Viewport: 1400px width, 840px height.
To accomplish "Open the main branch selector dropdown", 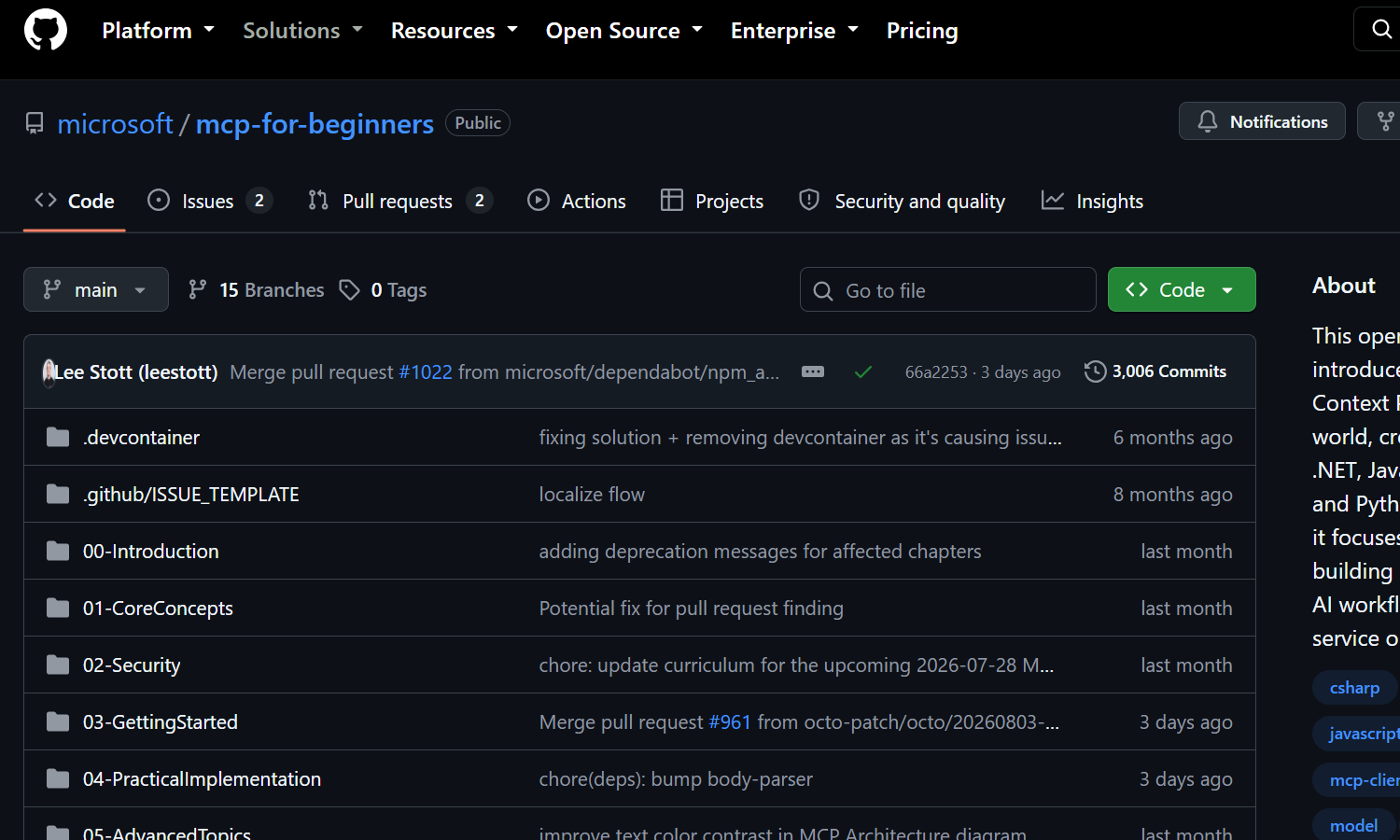I will (96, 289).
